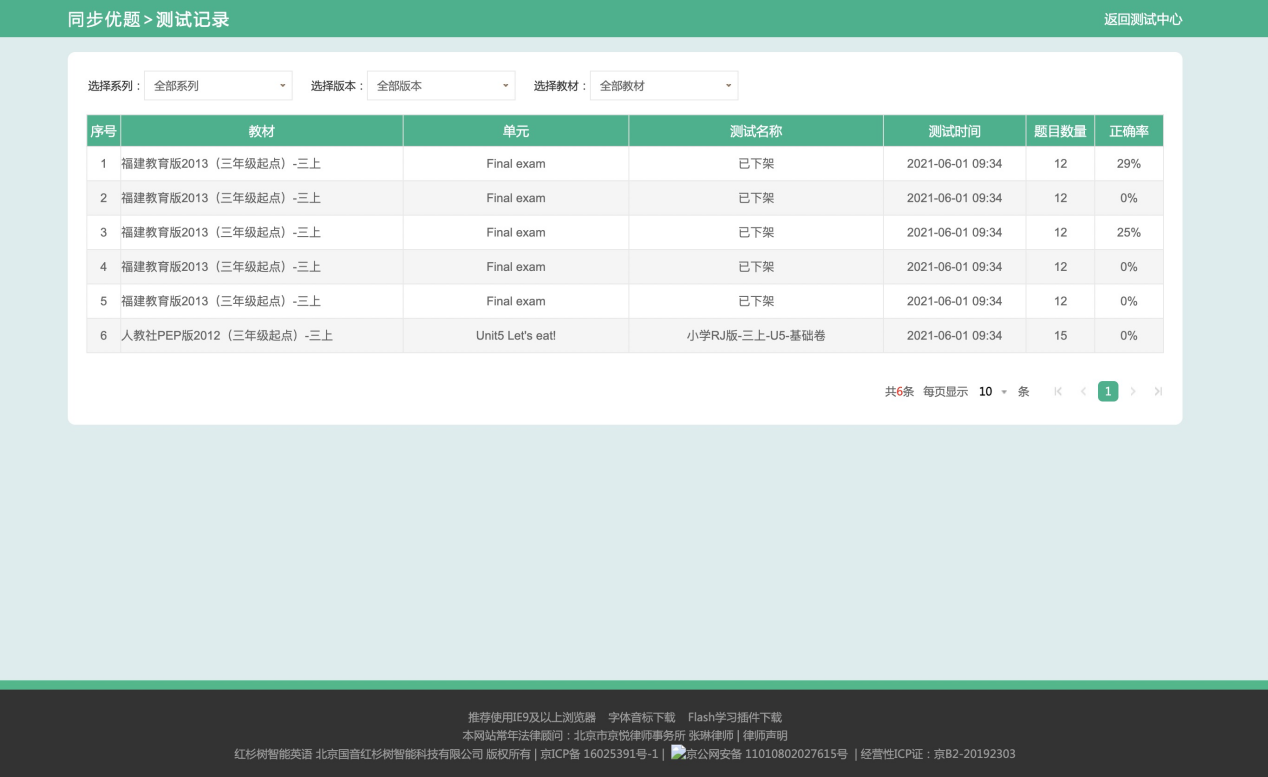Go to next page arrow
The width and height of the screenshot is (1268, 777).
tap(1133, 392)
